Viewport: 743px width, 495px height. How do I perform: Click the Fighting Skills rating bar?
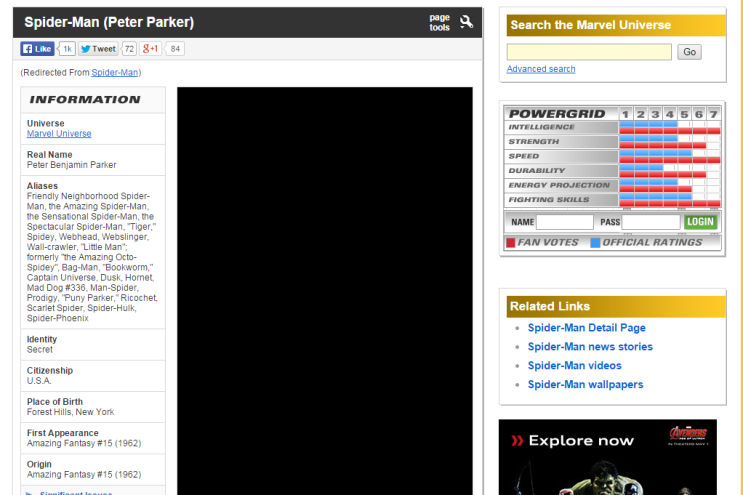click(670, 200)
